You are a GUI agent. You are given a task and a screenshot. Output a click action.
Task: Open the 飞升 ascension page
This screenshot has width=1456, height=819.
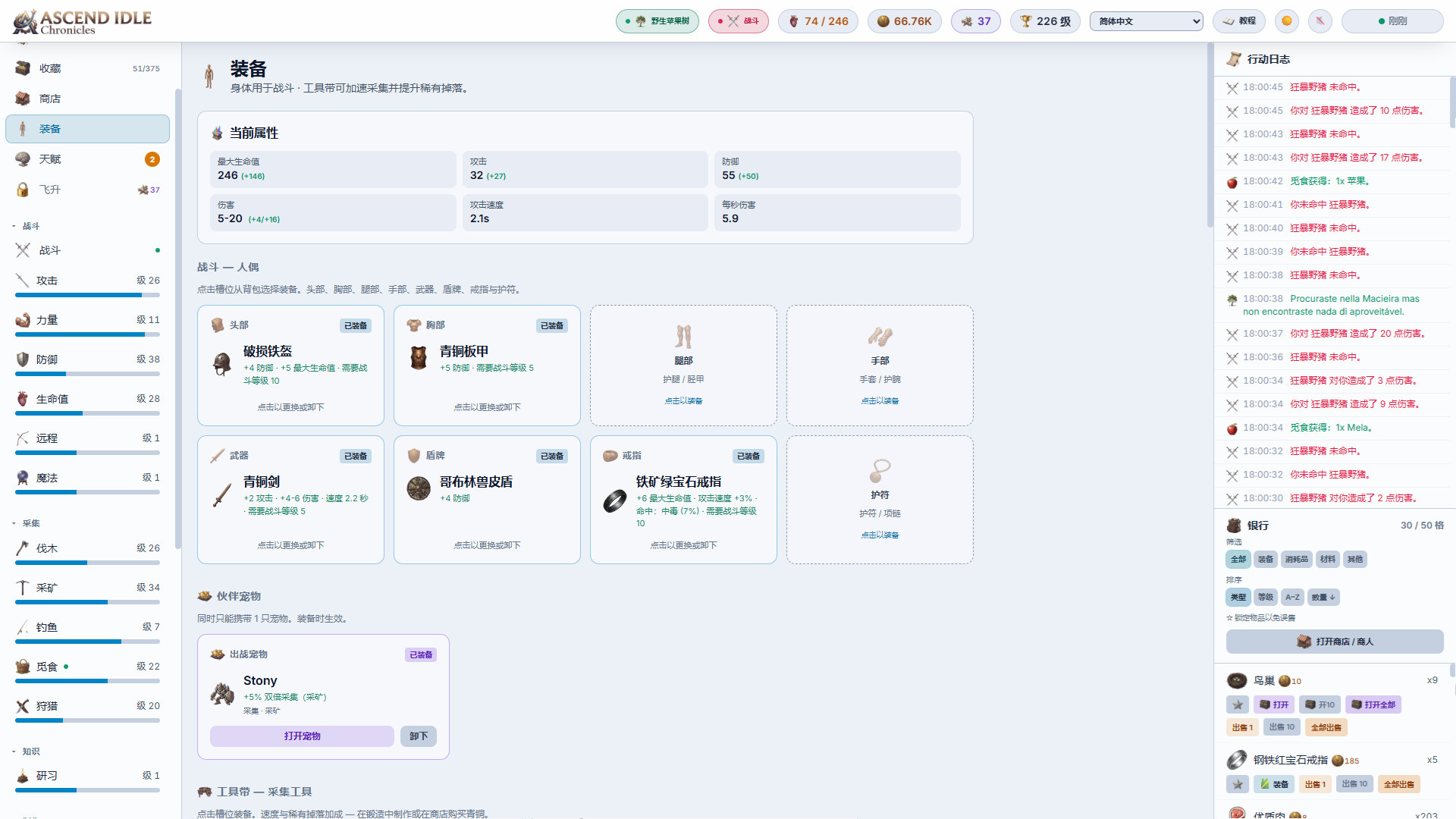[x=87, y=190]
